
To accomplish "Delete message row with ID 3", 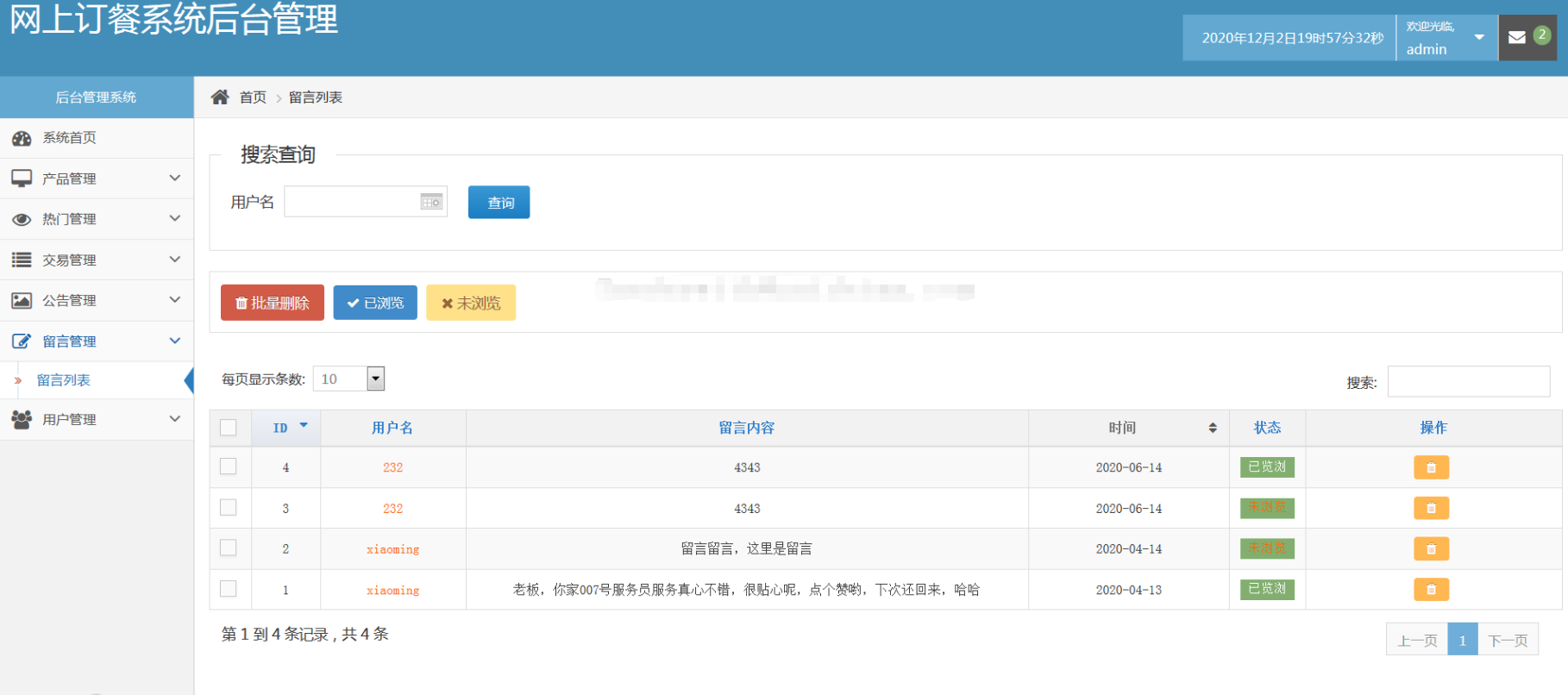I will coord(1431,508).
